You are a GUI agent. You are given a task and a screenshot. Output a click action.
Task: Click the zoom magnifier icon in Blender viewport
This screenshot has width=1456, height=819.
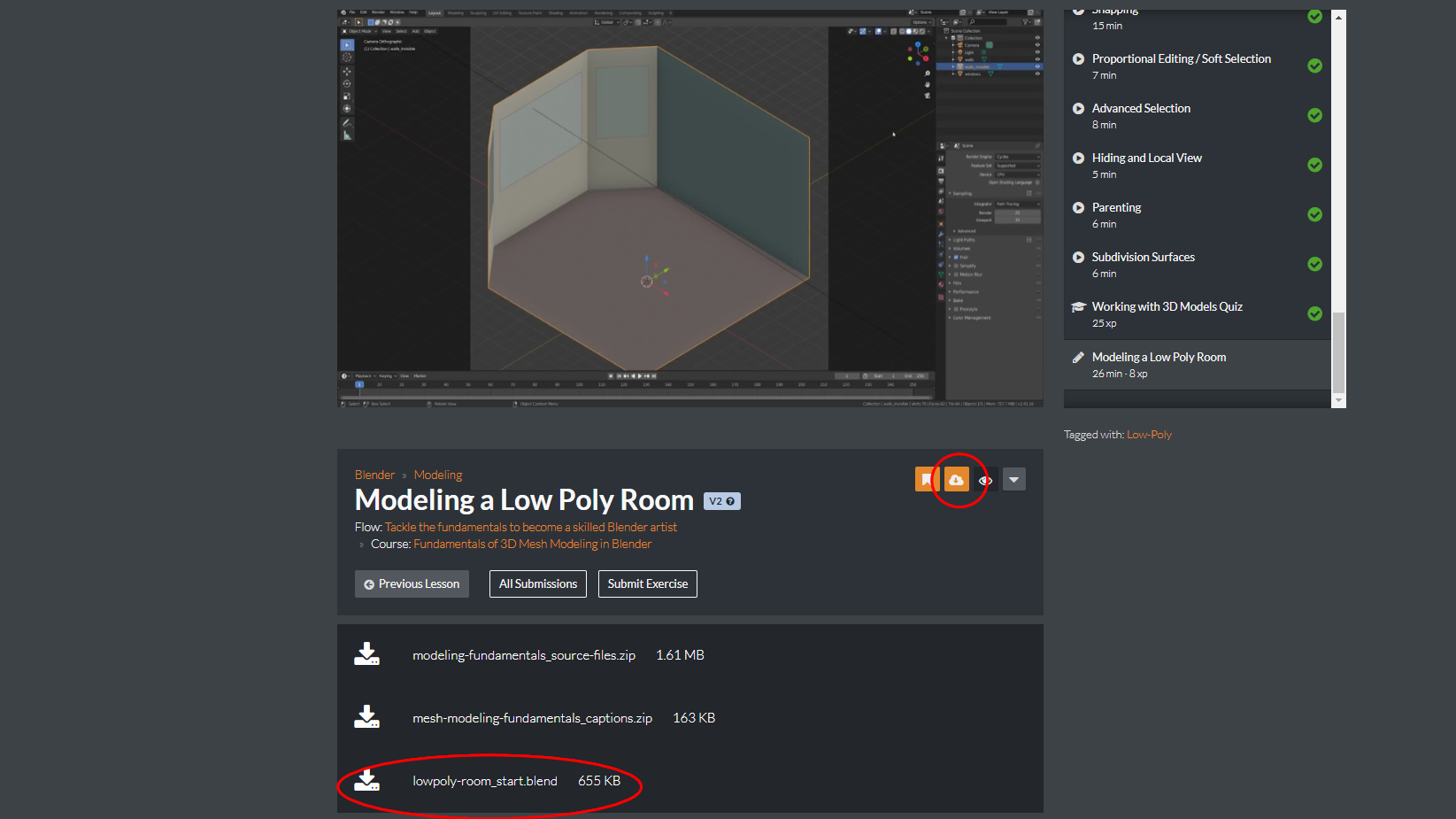tap(927, 74)
